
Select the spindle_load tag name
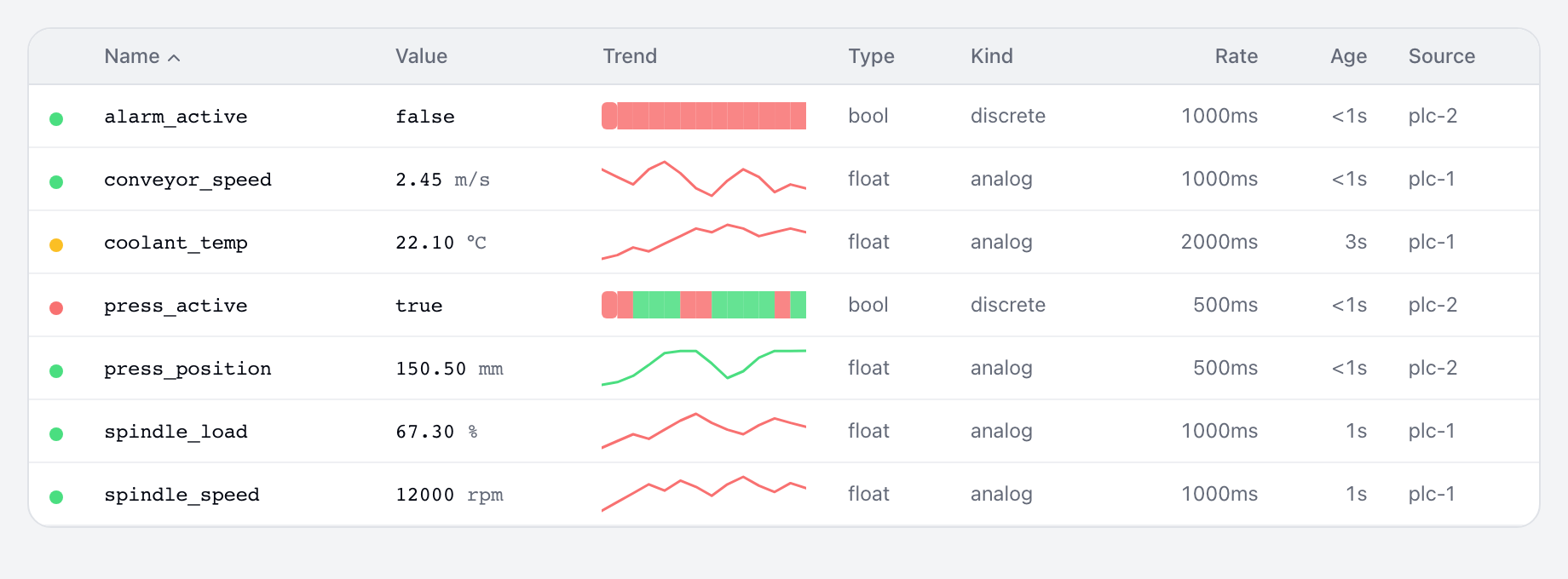tap(176, 432)
